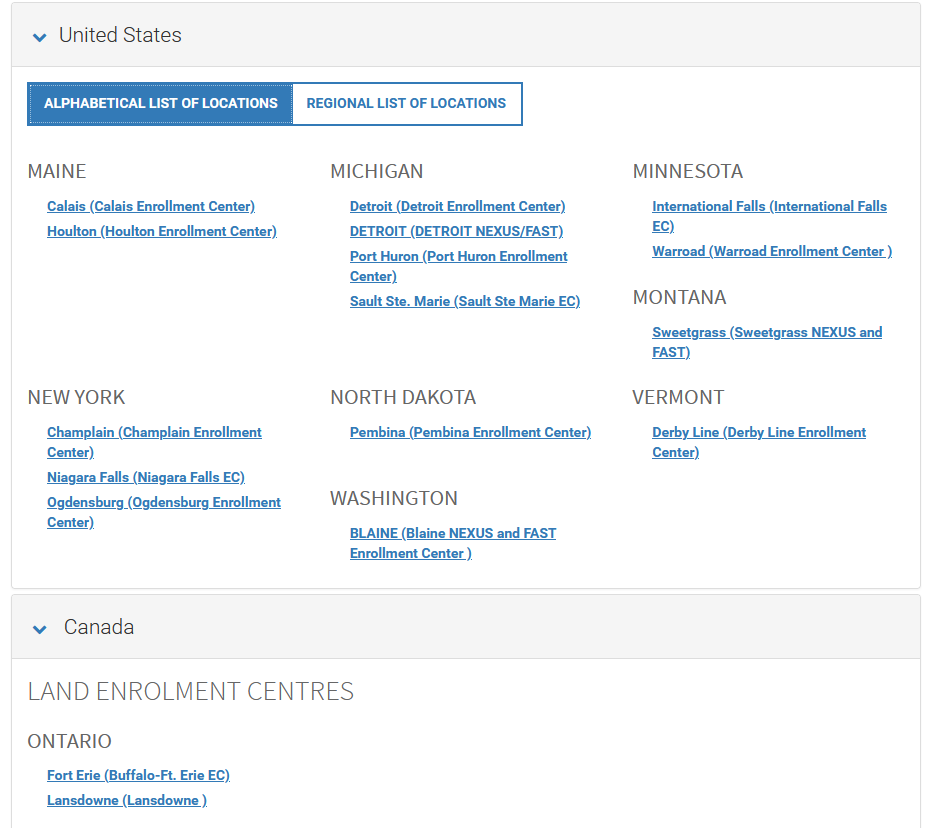The height and width of the screenshot is (828, 928).
Task: Click Warroad Enrollment Center link
Action: (x=771, y=252)
